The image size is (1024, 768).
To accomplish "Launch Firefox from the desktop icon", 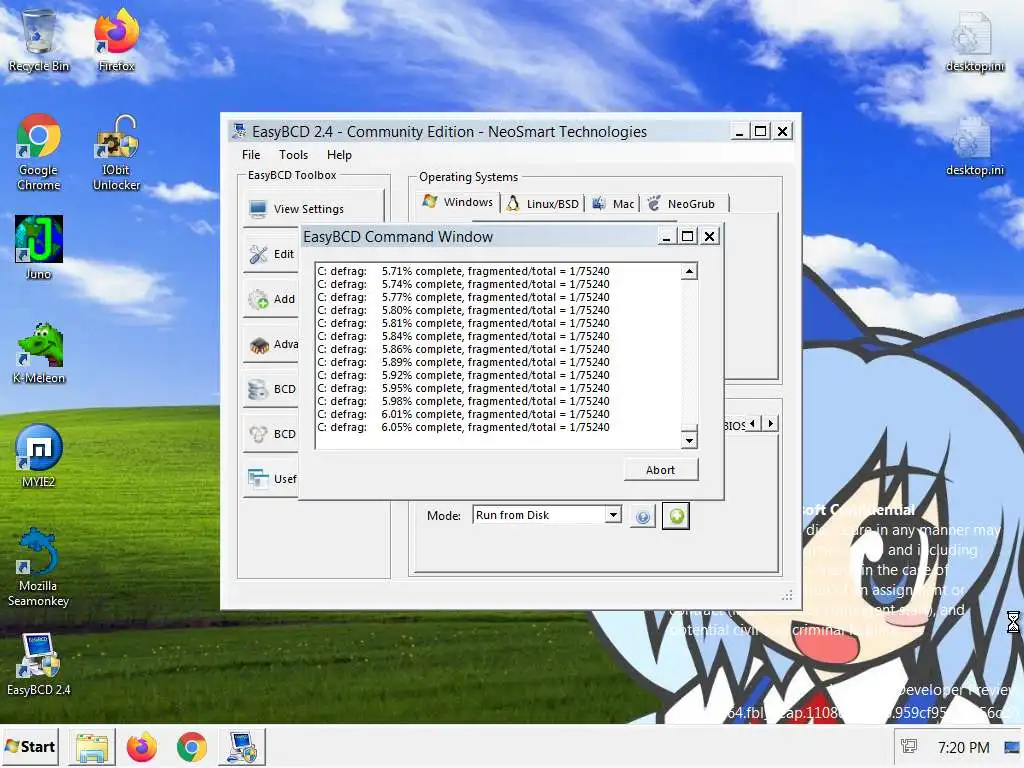I will coord(116,40).
